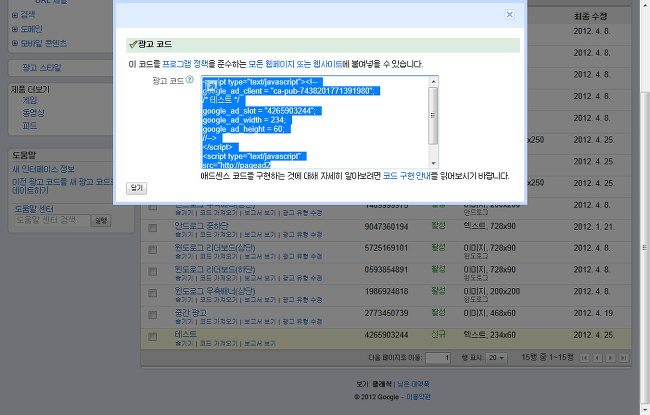Expand the 도메인 tree item
The height and width of the screenshot is (415, 650).
(x=15, y=29)
